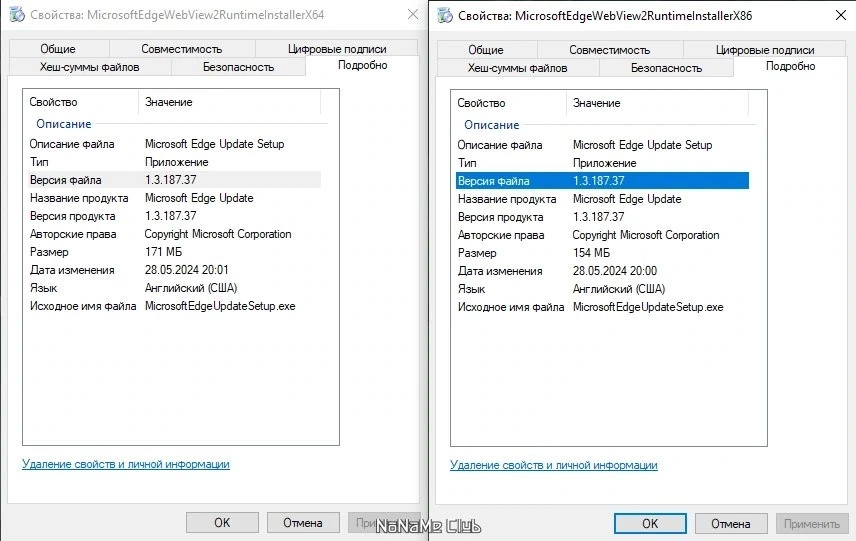Select Авторские права row in X86 window
Viewport: 856px width, 541px height.
(x=602, y=235)
